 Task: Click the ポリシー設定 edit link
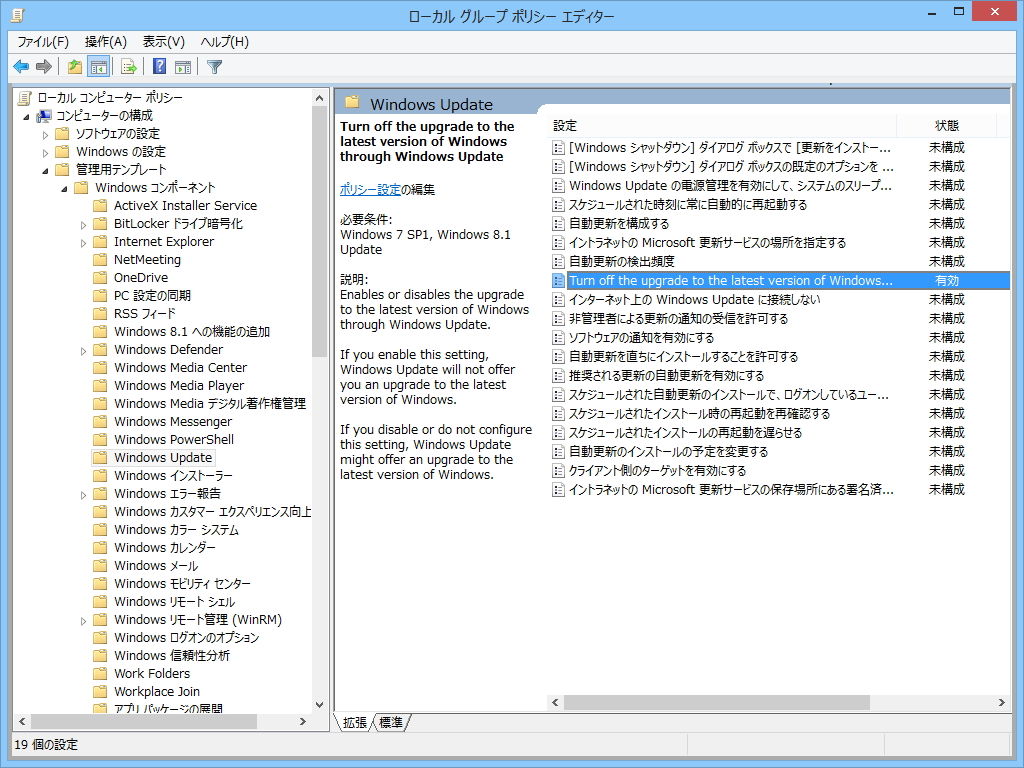[370, 189]
